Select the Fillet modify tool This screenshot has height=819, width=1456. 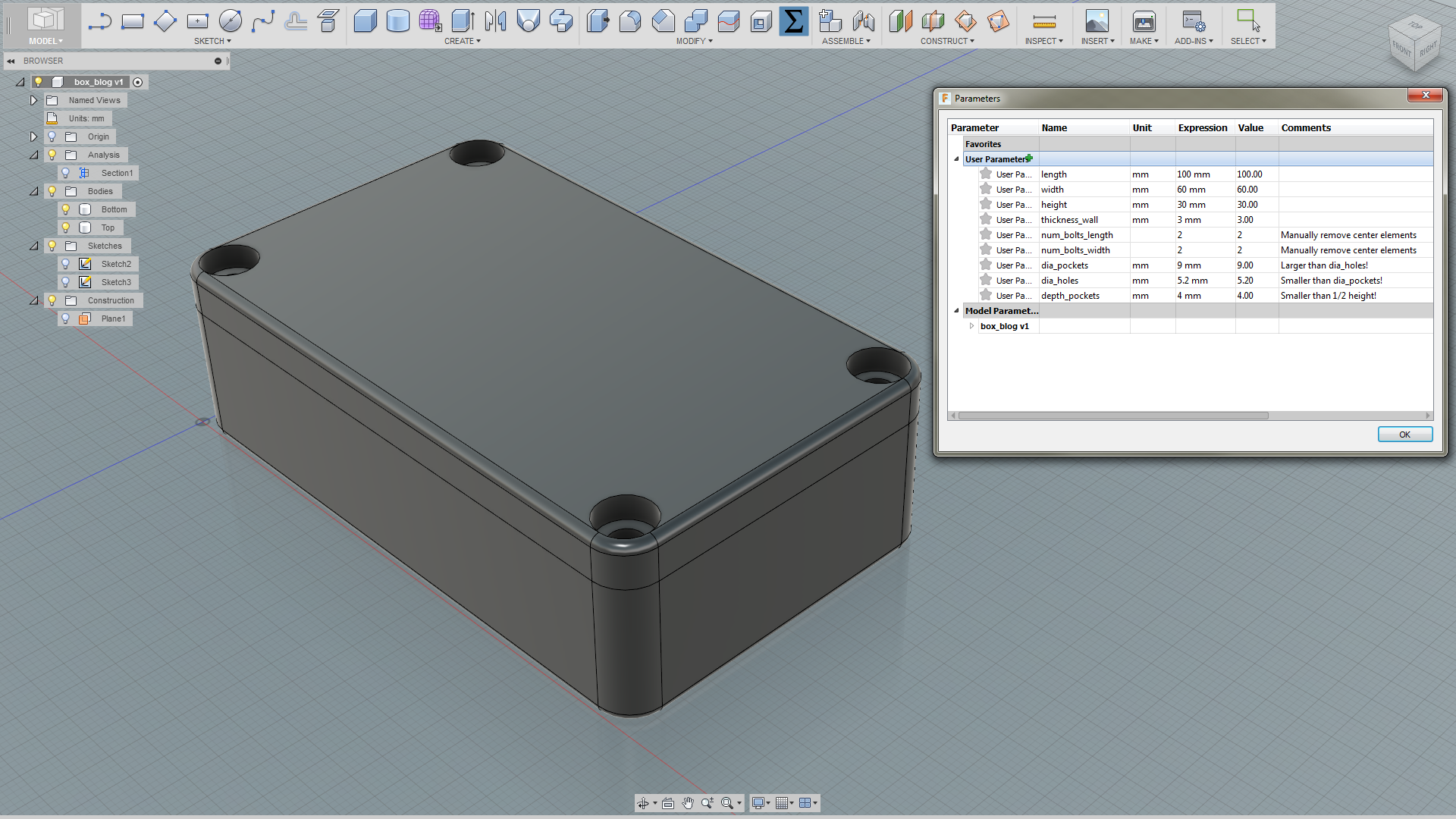coord(629,21)
